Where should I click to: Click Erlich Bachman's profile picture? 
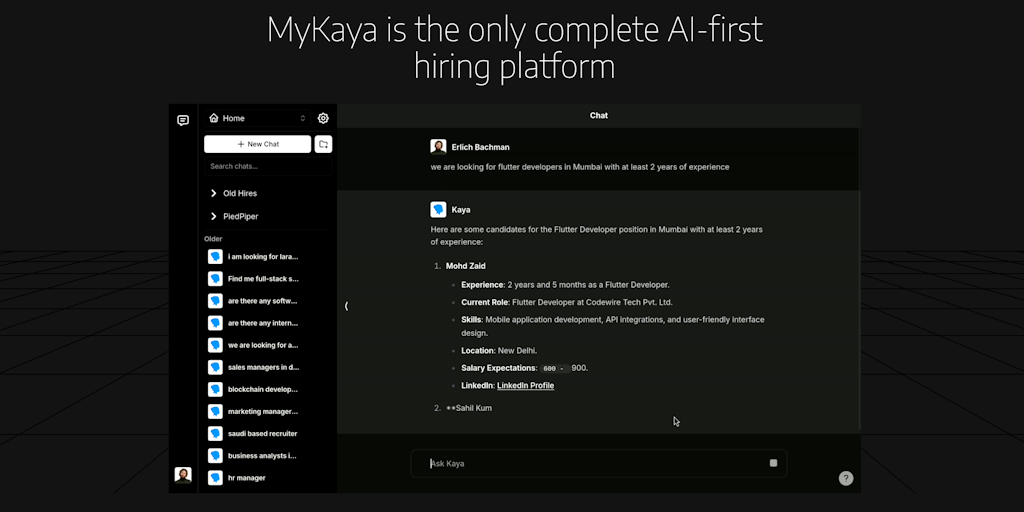coord(438,146)
